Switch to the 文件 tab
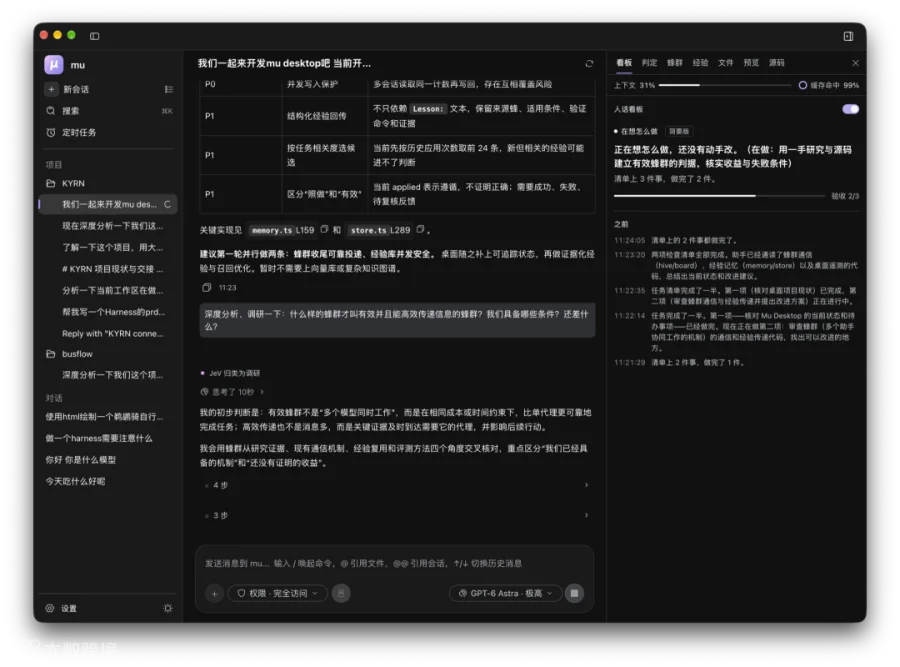Viewport: 900px width, 667px height. (726, 63)
